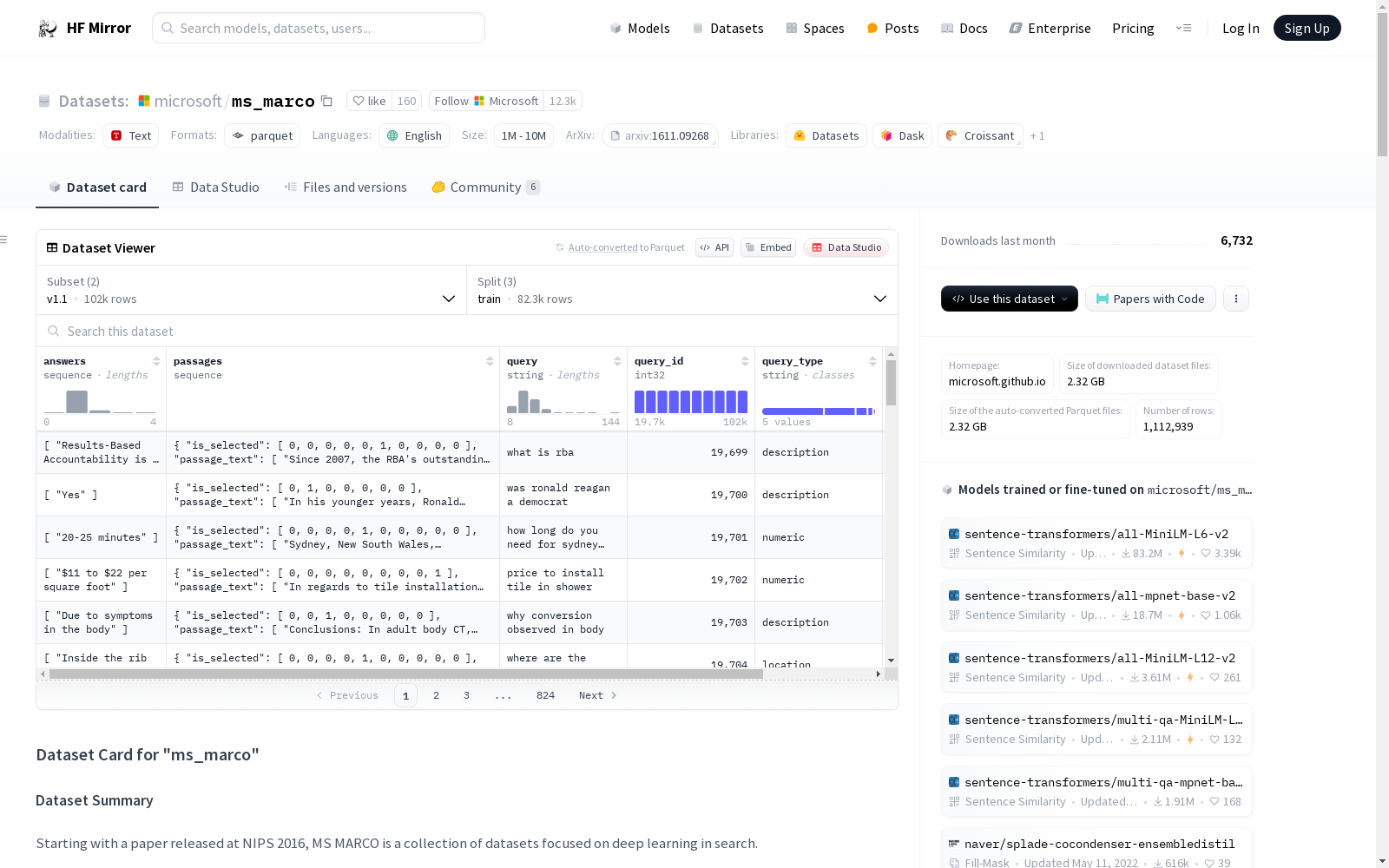
Task: Open the Auto-converted to Parquet link
Action: [x=626, y=247]
